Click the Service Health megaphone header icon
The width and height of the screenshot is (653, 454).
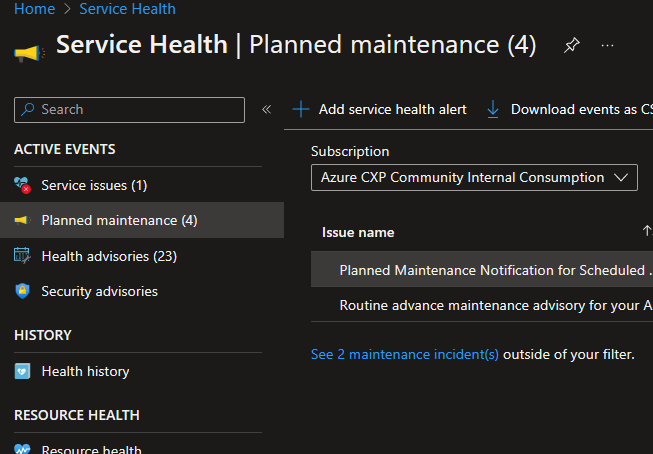pyautogui.click(x=29, y=53)
